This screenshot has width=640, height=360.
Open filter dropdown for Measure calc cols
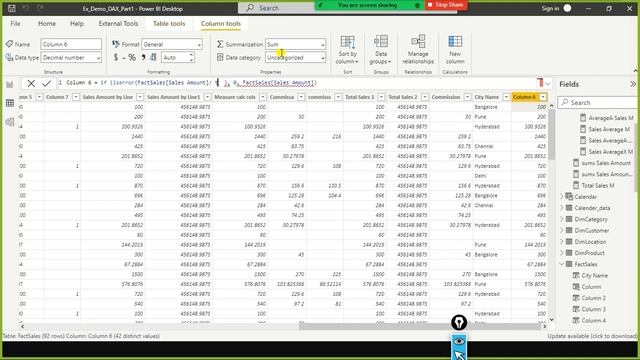[262, 97]
